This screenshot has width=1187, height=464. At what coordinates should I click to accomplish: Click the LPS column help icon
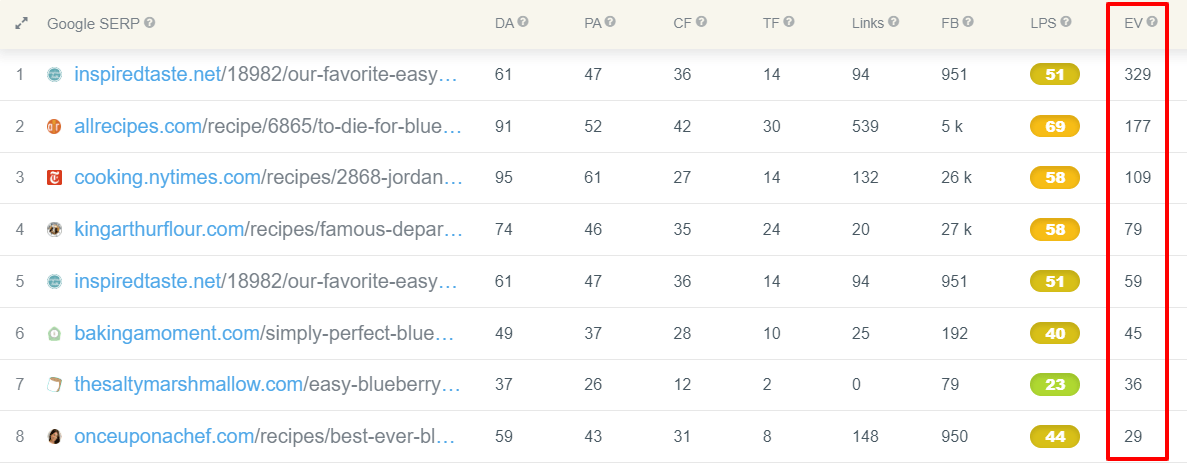pos(1066,23)
